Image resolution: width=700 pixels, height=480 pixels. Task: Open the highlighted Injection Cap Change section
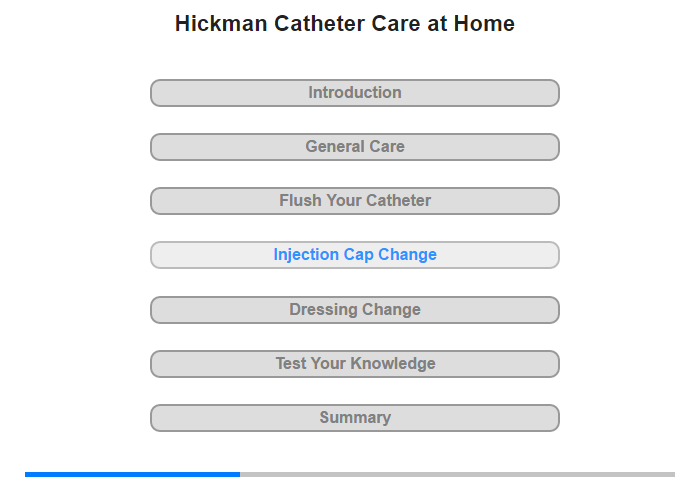coord(355,255)
